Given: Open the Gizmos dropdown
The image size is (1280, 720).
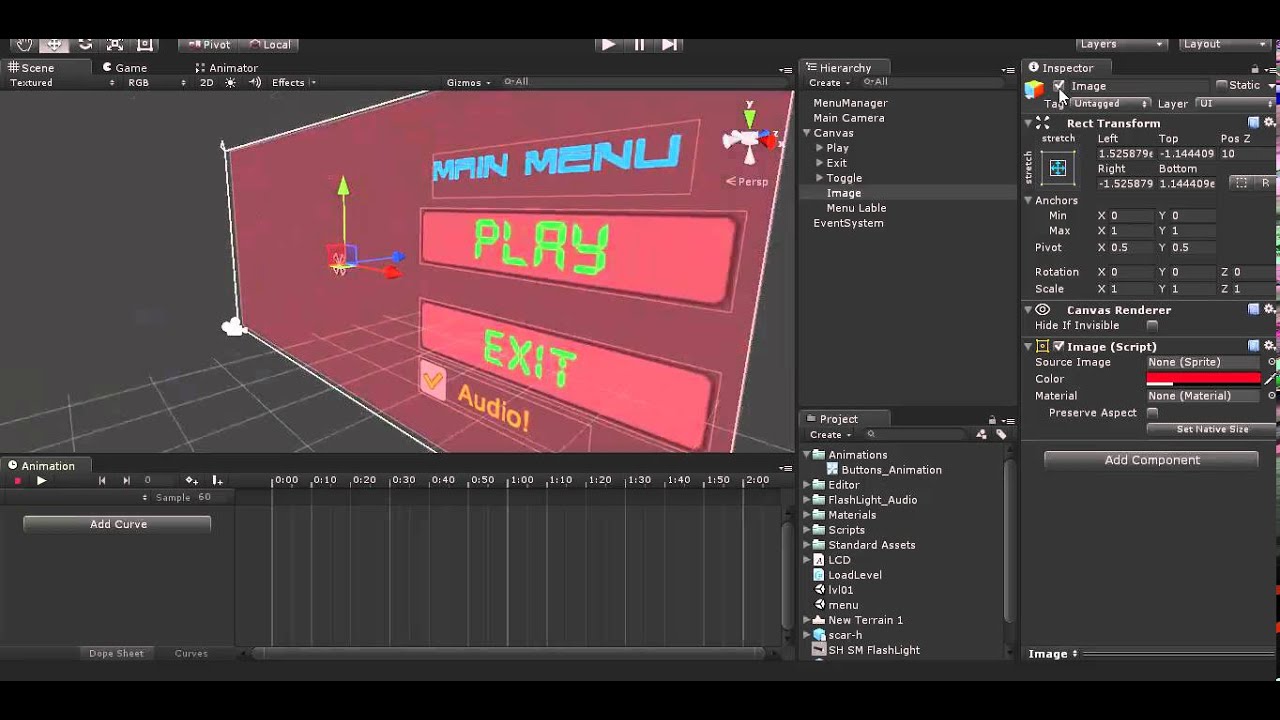Looking at the screenshot, I should click(x=468, y=83).
